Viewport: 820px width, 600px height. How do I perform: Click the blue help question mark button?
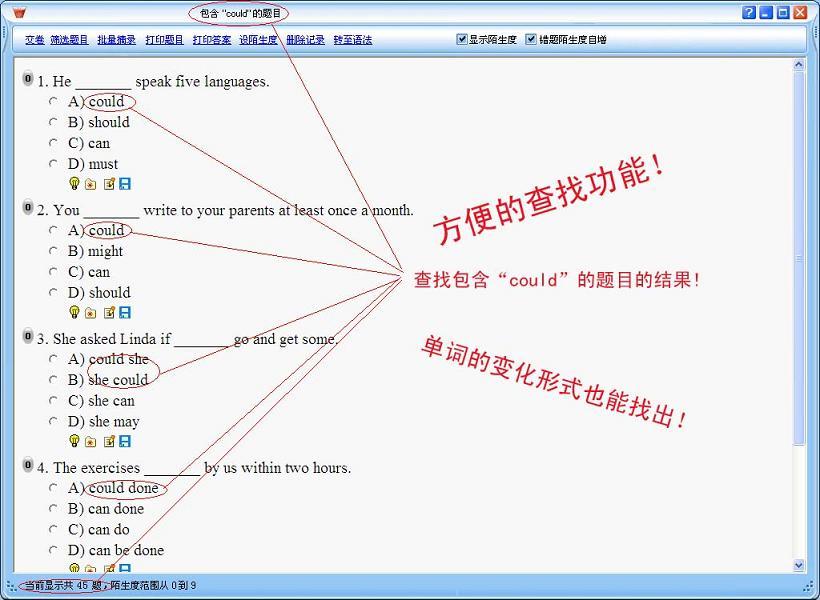tap(749, 13)
